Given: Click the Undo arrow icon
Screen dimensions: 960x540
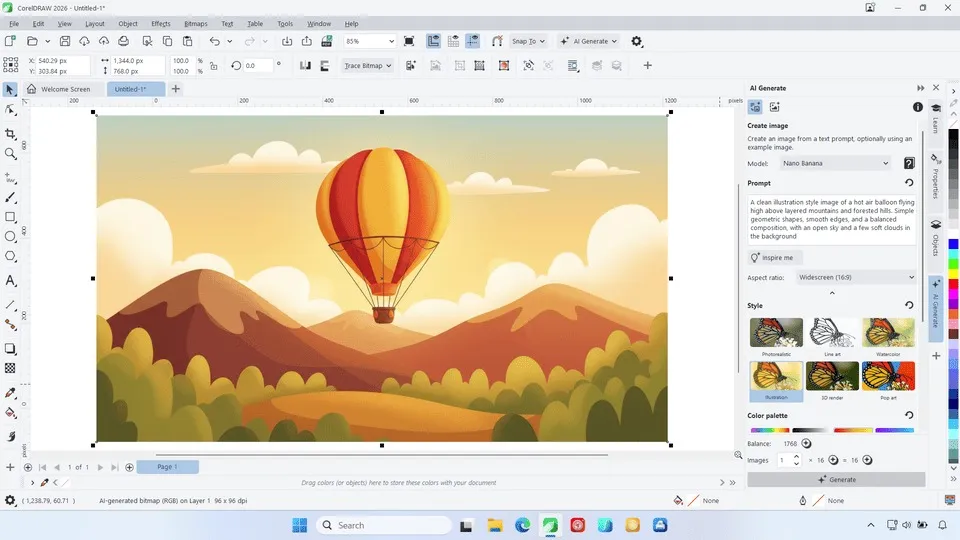Looking at the screenshot, I should click(x=214, y=41).
